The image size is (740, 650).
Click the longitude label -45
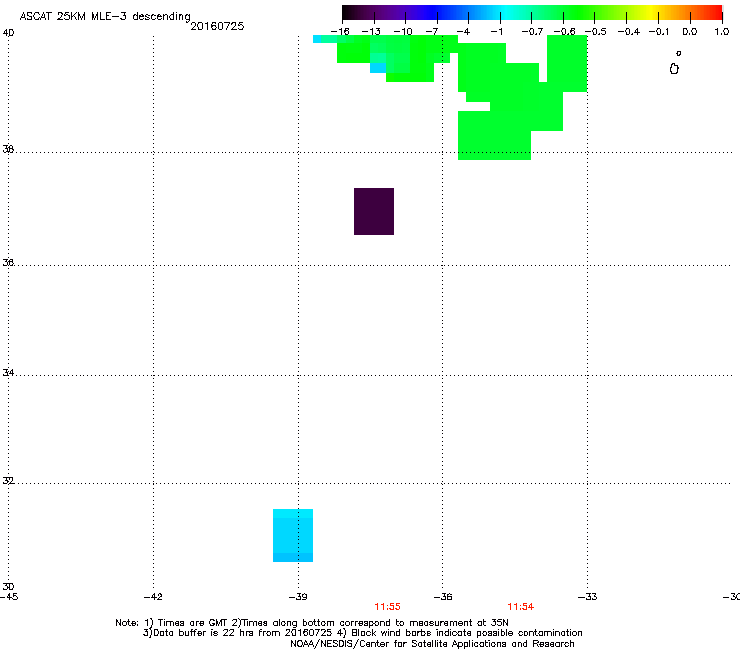(x=9, y=597)
